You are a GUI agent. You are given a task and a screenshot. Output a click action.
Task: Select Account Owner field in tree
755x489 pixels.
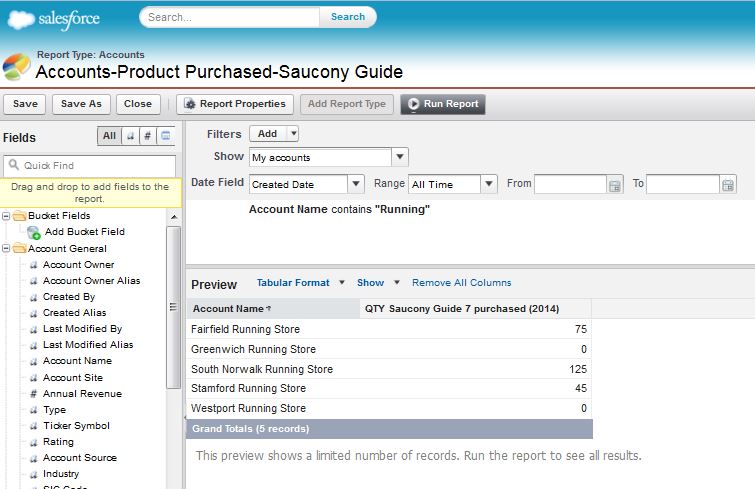tap(78, 264)
